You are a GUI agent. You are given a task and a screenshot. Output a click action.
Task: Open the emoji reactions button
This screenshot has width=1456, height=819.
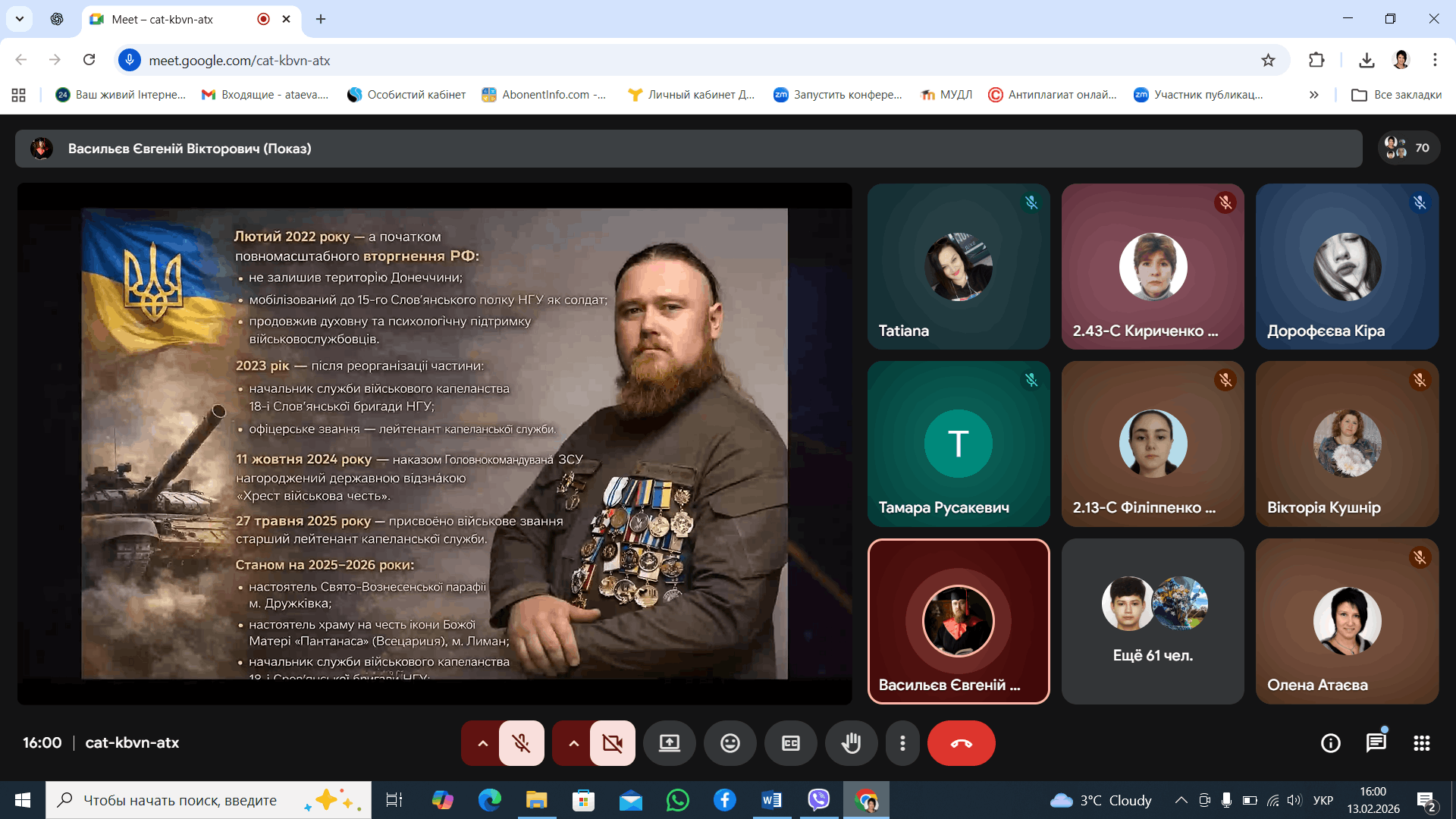coord(730,743)
